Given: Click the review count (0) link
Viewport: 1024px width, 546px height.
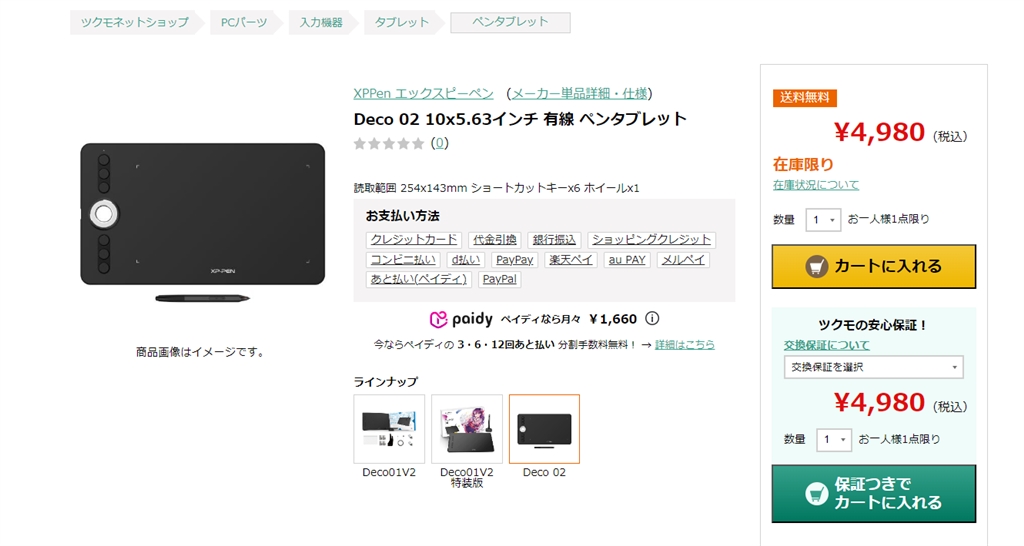Looking at the screenshot, I should (x=440, y=143).
